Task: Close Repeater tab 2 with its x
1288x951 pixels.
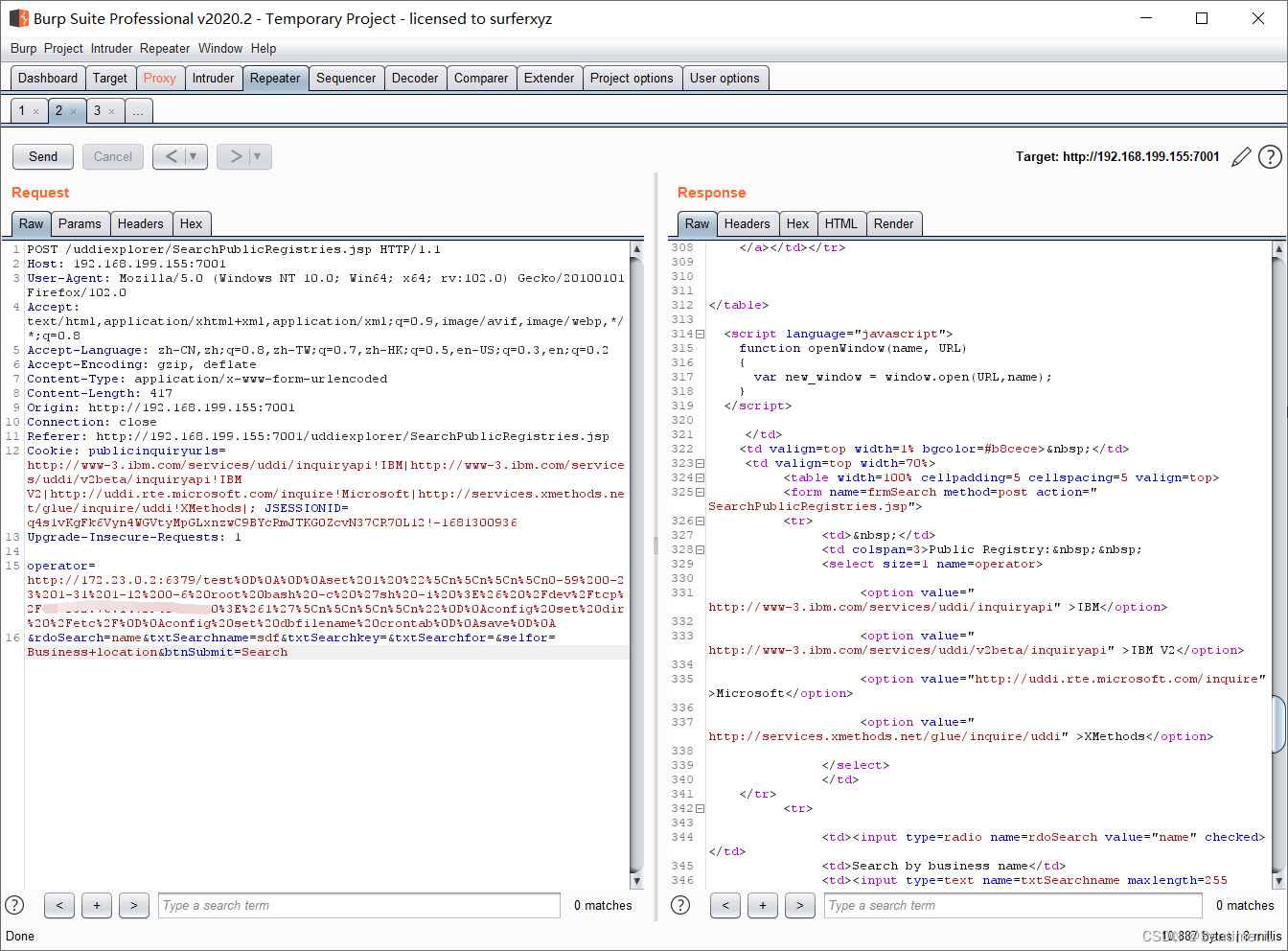Action: pyautogui.click(x=73, y=111)
